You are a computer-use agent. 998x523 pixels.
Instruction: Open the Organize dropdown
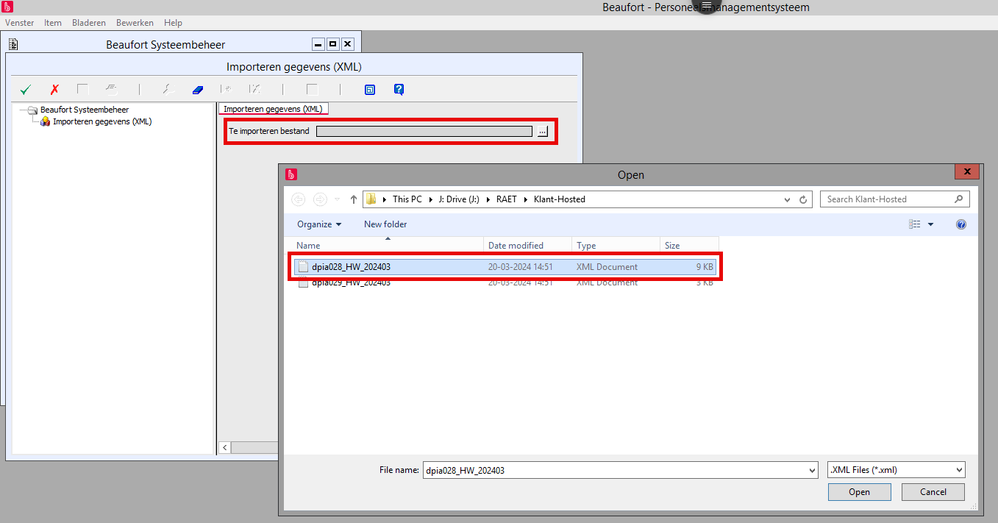tap(319, 224)
